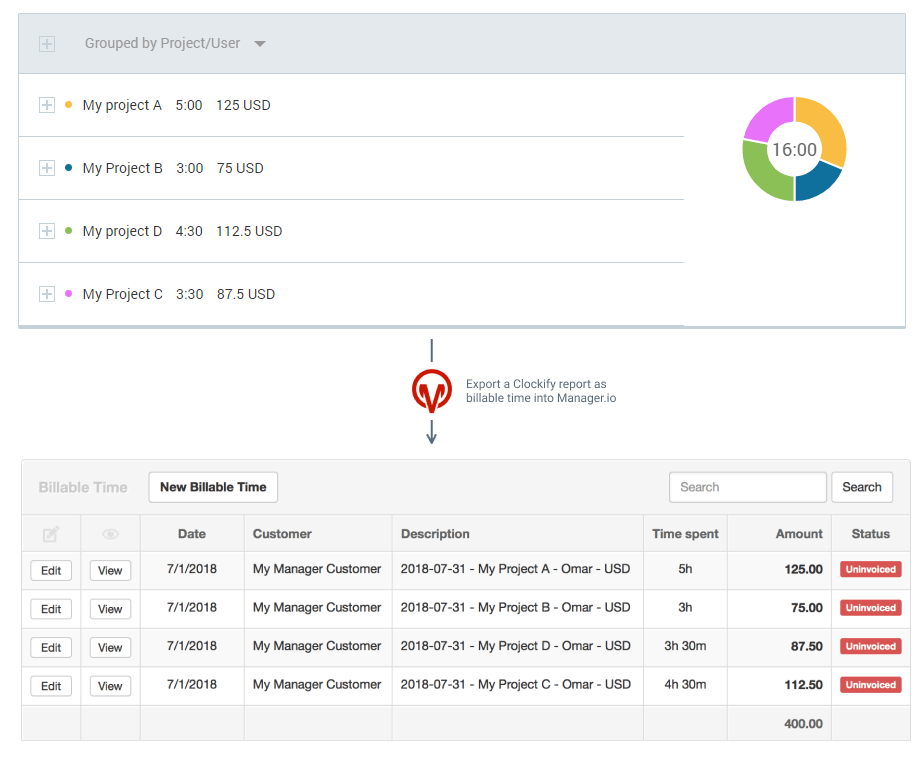Image resolution: width=924 pixels, height=757 pixels.
Task: Expand My Project B row
Action: point(47,168)
